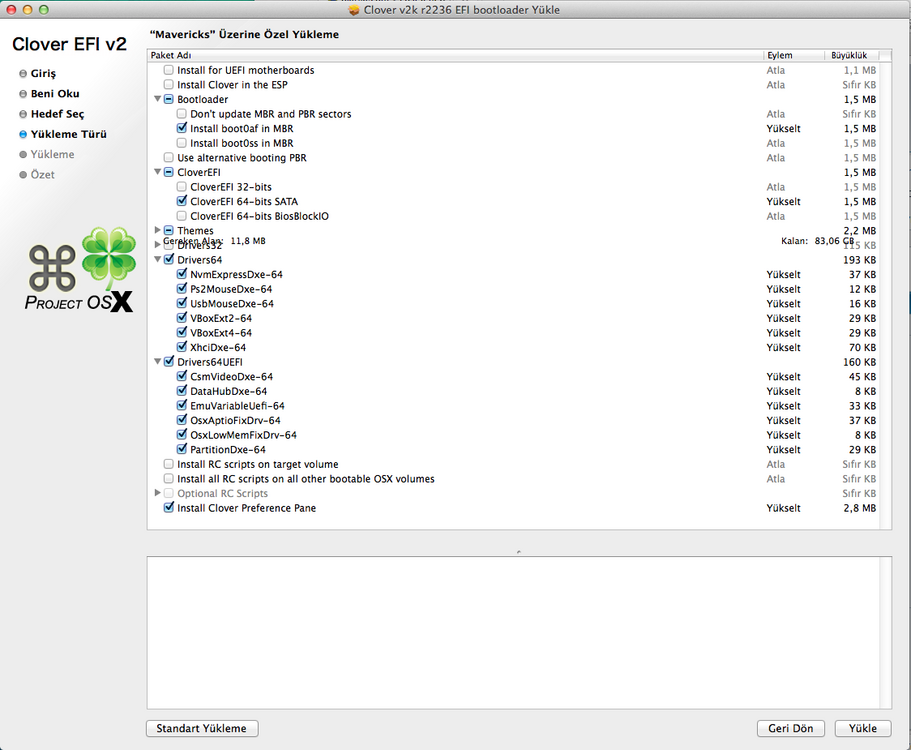Screen dimensions: 911x750
Task: Uncheck Install boot0af in MBR
Action: click(181, 129)
